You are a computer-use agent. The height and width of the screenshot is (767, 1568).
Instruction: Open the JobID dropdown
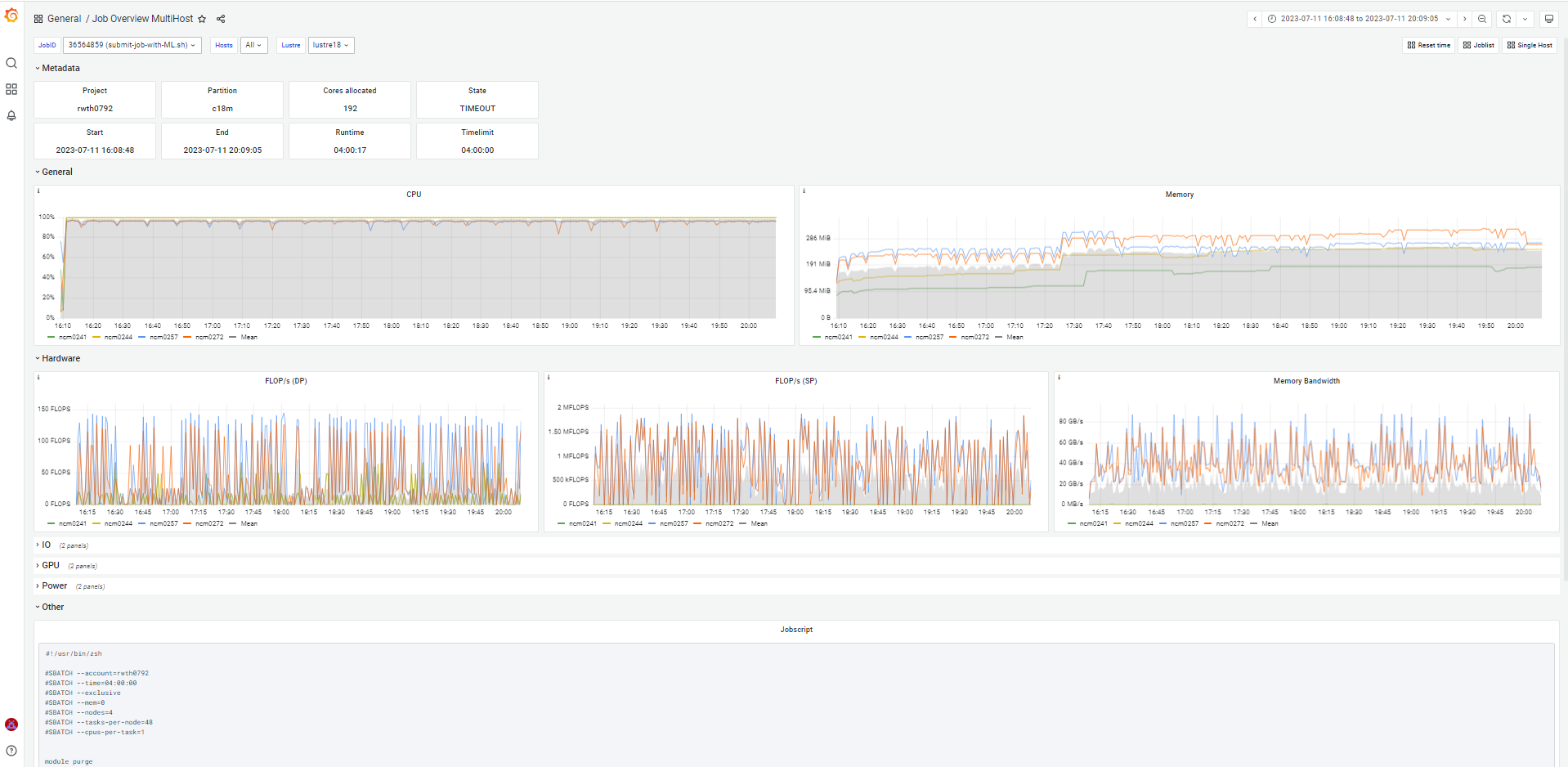click(x=132, y=45)
